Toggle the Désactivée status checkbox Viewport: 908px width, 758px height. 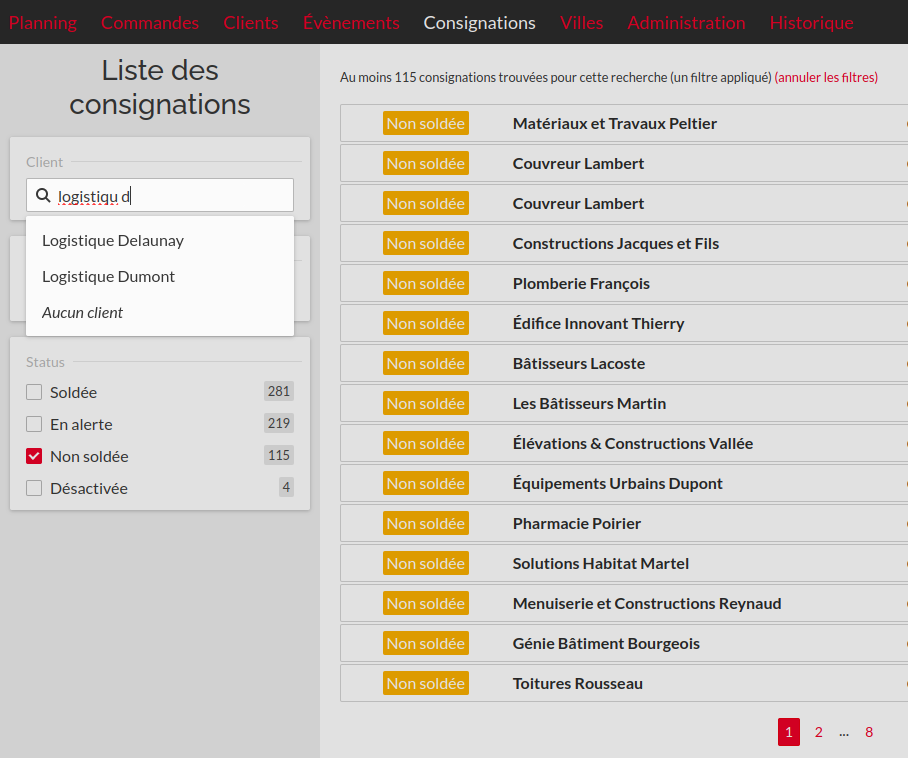(x=34, y=488)
